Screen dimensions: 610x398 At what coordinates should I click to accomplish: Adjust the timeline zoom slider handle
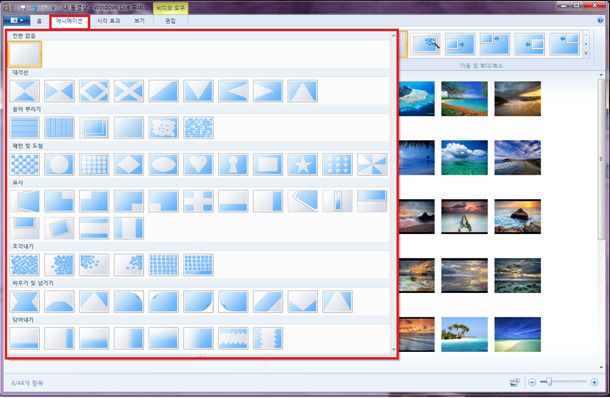pyautogui.click(x=549, y=382)
